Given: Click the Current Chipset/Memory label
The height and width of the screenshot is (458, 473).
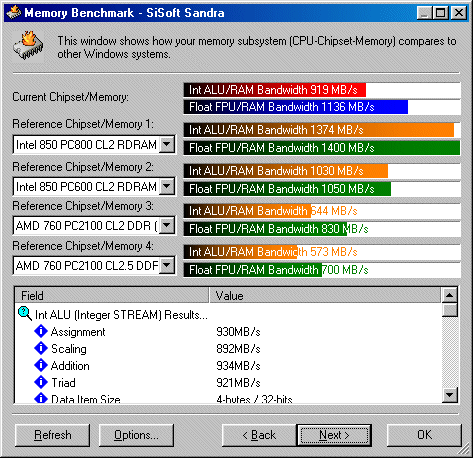Looking at the screenshot, I should point(70,97).
